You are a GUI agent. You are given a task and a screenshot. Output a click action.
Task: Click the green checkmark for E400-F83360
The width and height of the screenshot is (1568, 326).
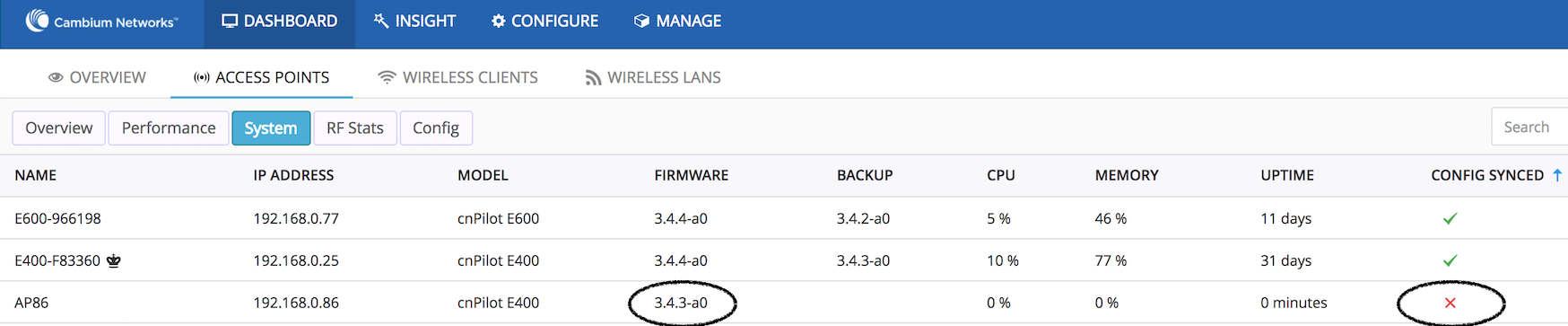1450,260
